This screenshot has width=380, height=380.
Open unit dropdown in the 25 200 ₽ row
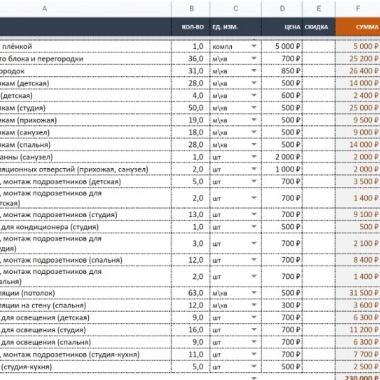[254, 58]
